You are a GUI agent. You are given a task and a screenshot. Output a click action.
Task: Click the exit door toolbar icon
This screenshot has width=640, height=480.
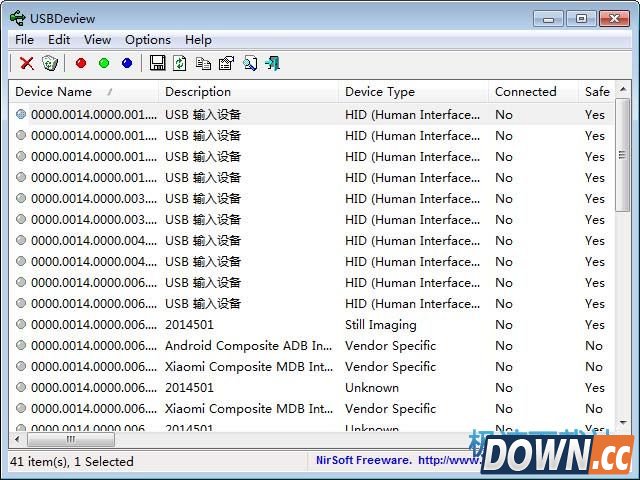coord(273,63)
